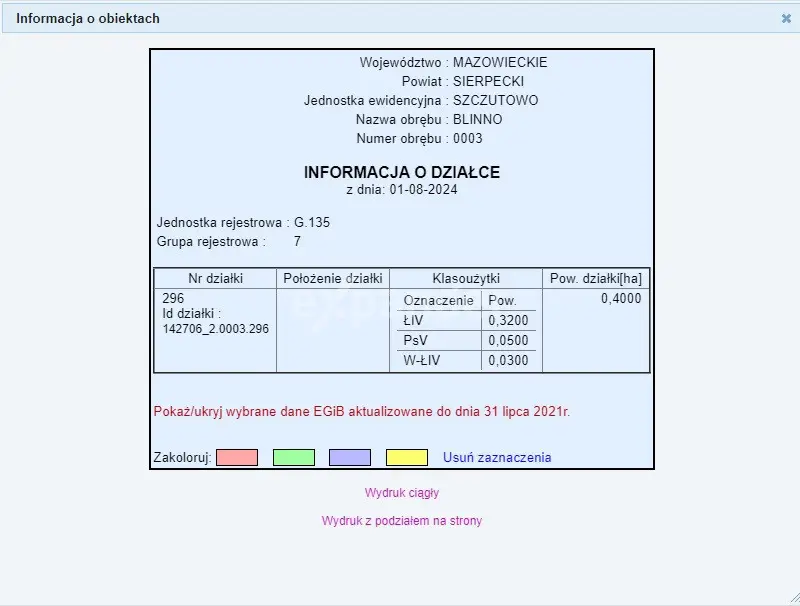Click the parcel ID 142706_2.0003.296
This screenshot has height=606, width=800.
pos(215,329)
